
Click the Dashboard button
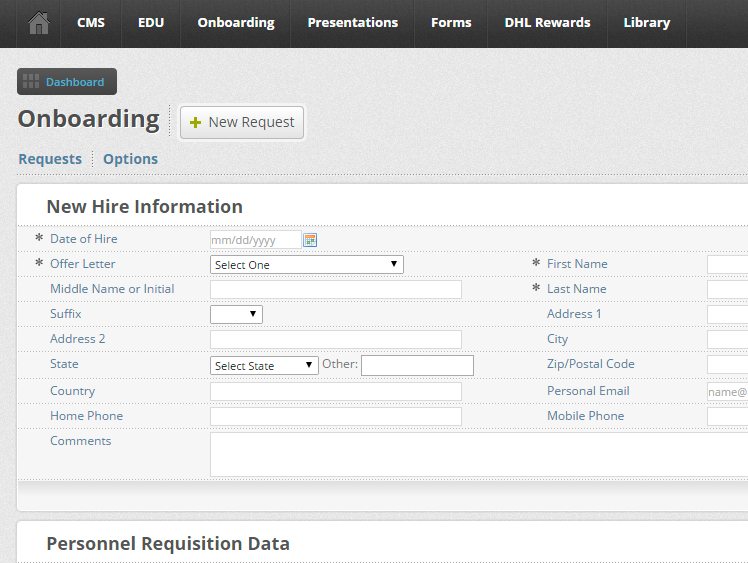[x=67, y=82]
